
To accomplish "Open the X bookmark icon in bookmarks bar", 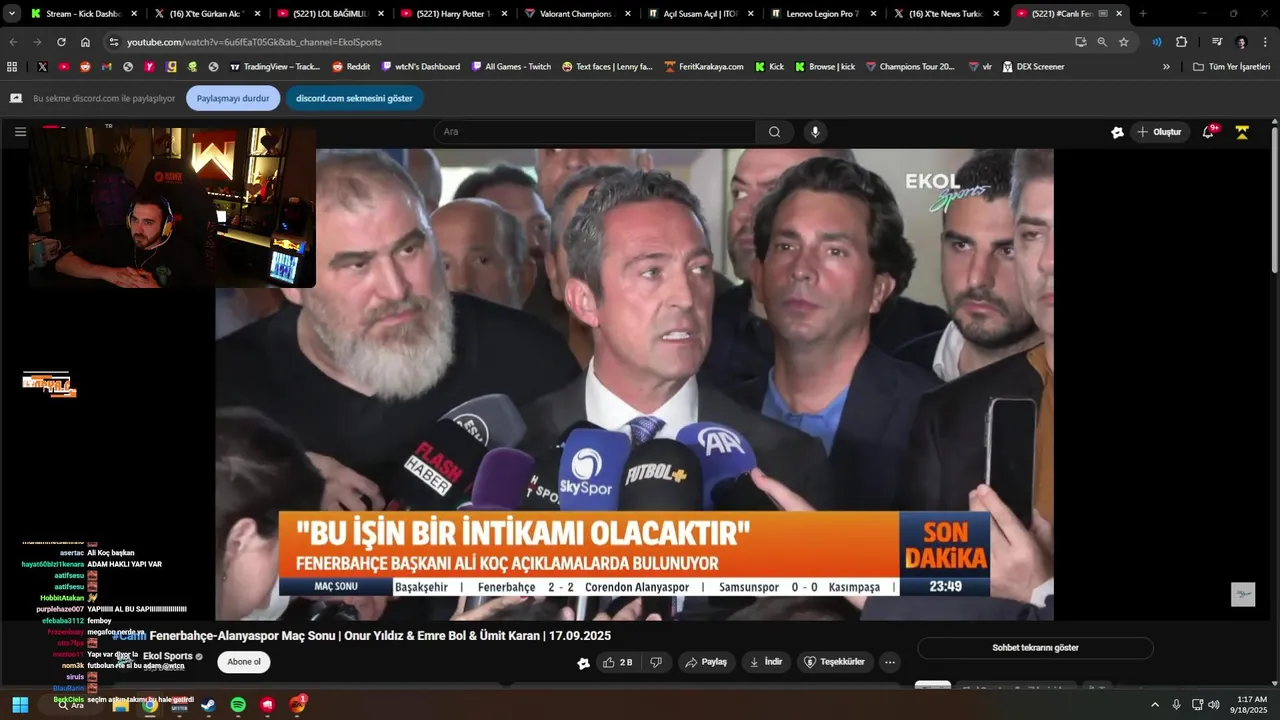I will click(42, 67).
